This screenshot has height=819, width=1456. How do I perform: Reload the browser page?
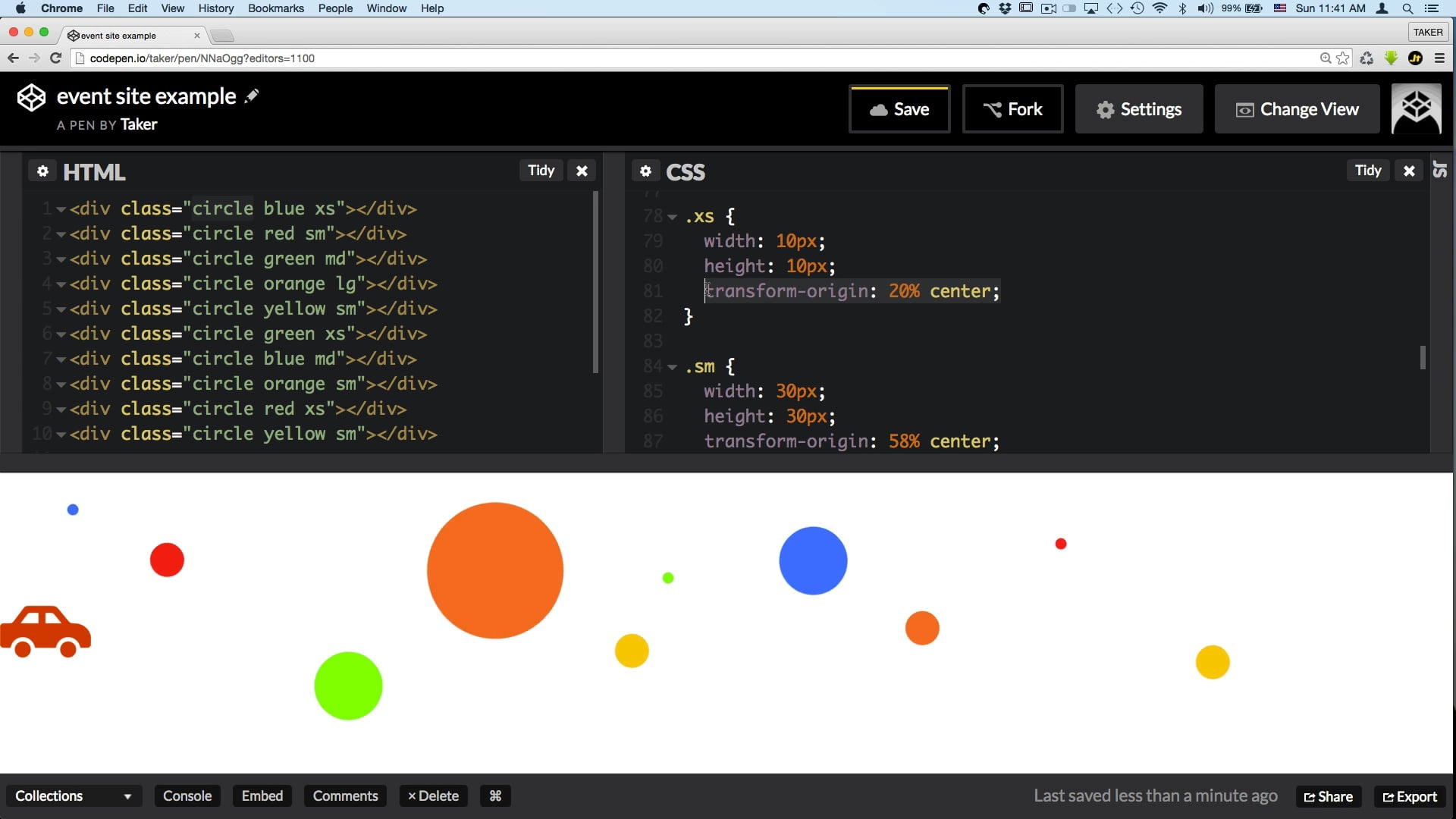[x=55, y=58]
